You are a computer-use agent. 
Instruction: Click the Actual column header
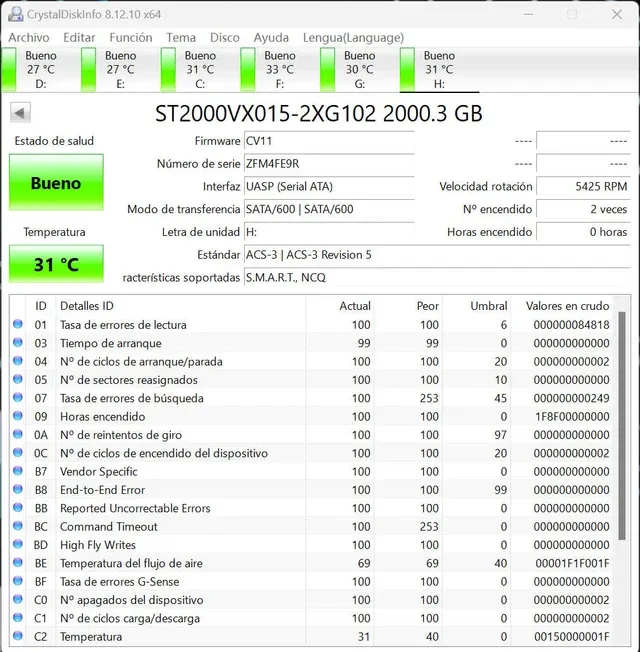(x=340, y=306)
